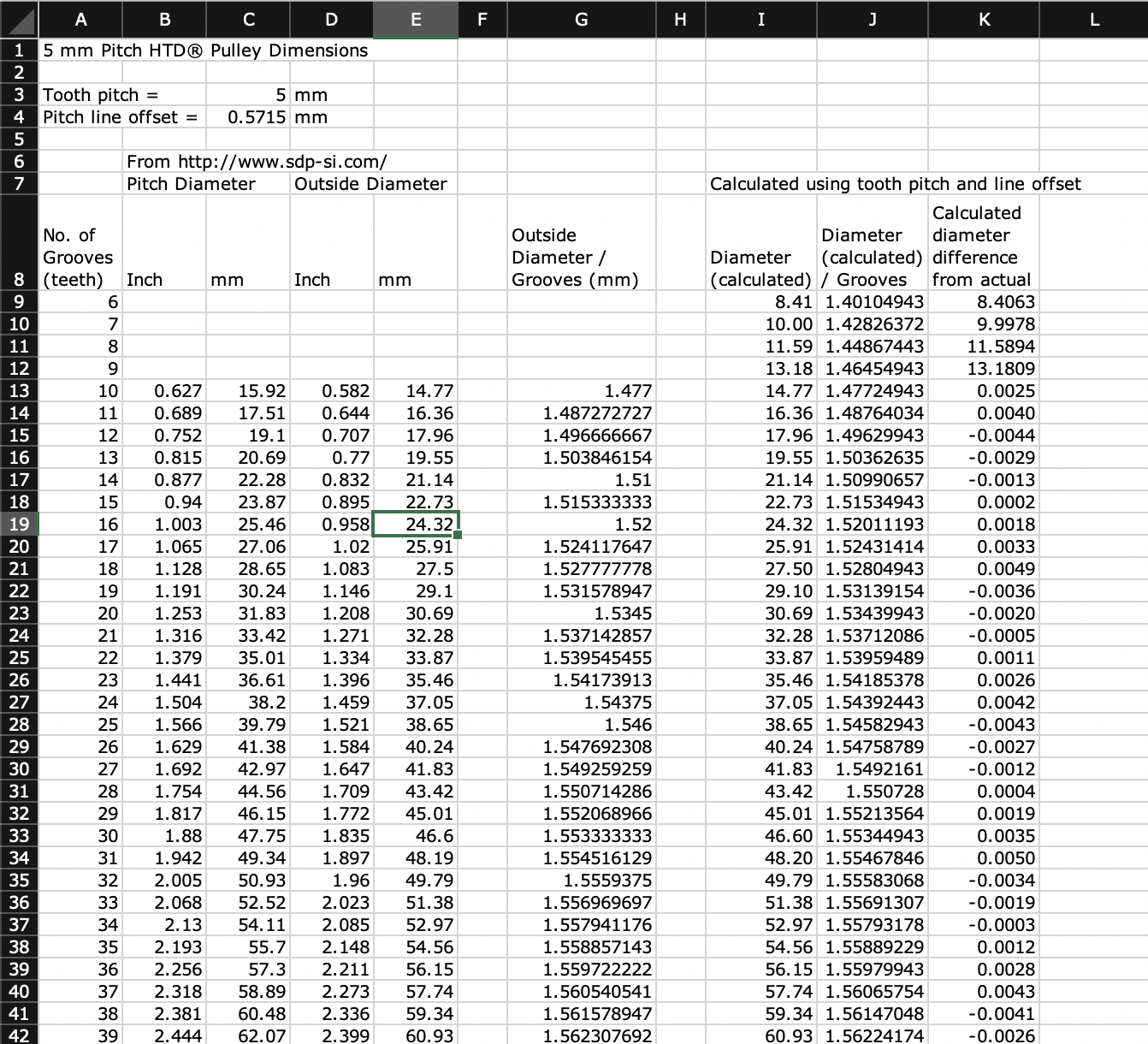Select cell with value 47.75
1148x1044 pixels.
[x=248, y=835]
